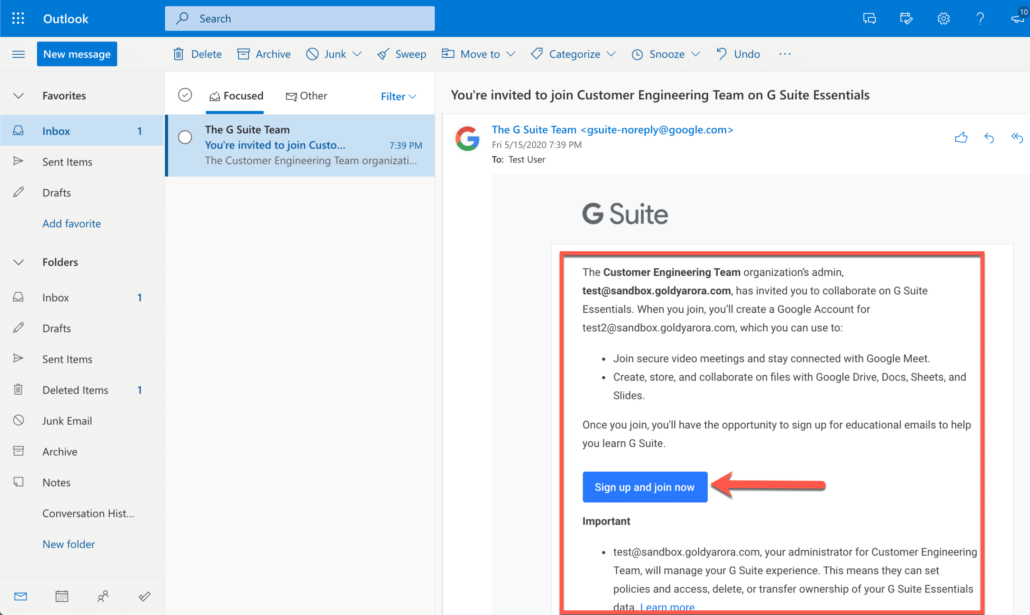The height and width of the screenshot is (615, 1030).
Task: Open the Settings gear icon
Action: click(x=943, y=18)
